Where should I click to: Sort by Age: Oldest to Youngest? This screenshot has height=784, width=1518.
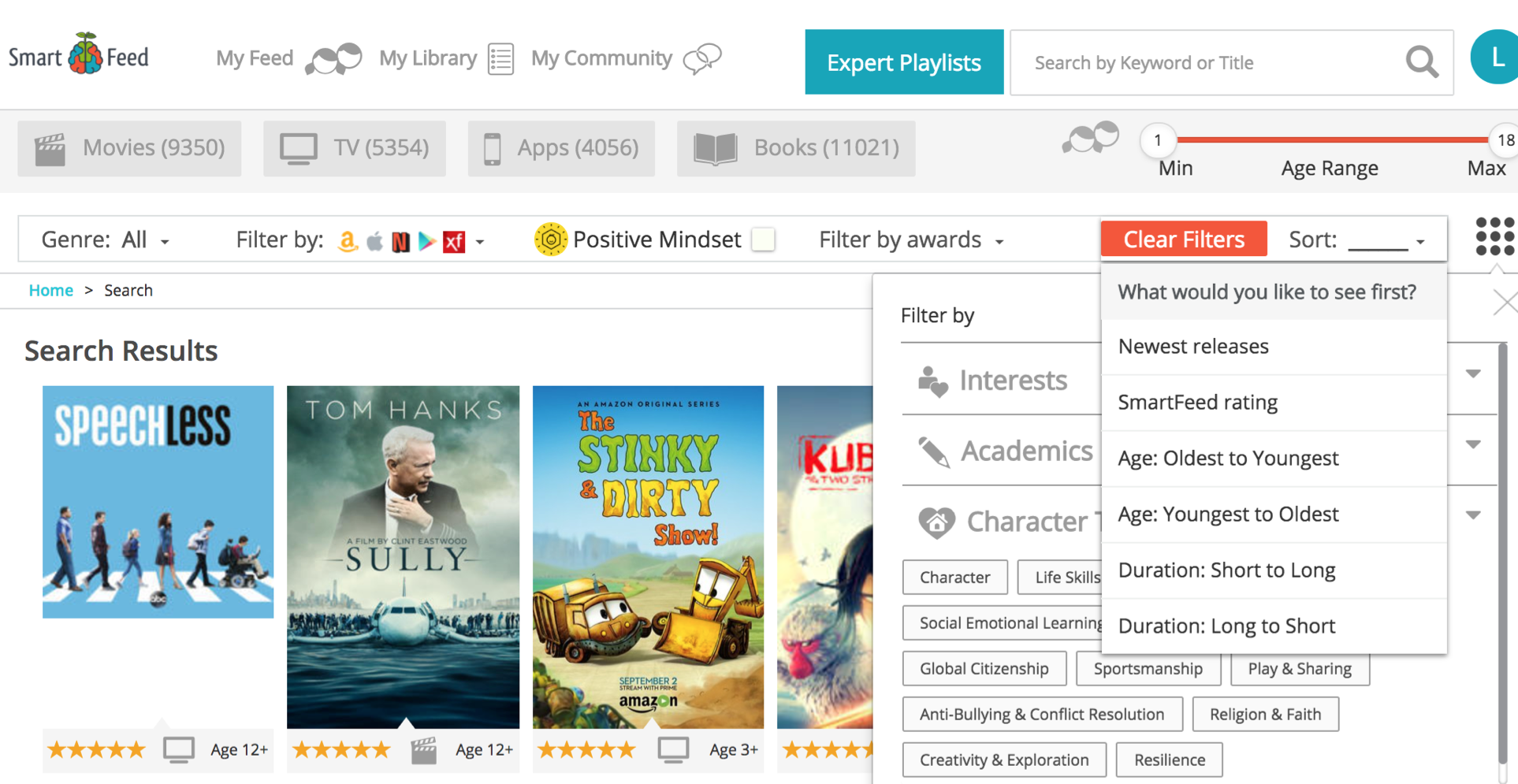click(x=1274, y=459)
